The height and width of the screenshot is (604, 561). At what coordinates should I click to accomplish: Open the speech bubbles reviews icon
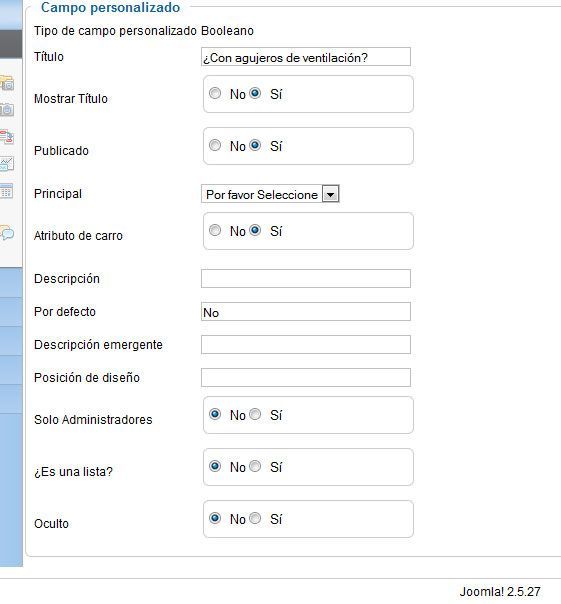(7, 233)
